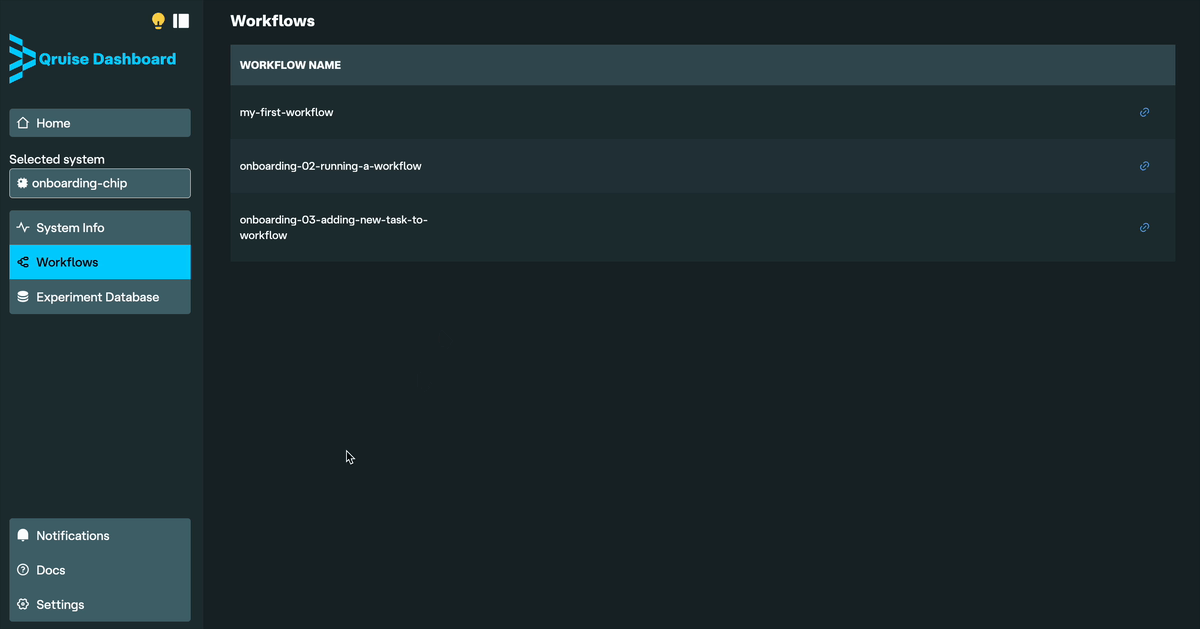Toggle the lightbulb theme switch
The height and width of the screenshot is (629, 1200).
(x=158, y=21)
